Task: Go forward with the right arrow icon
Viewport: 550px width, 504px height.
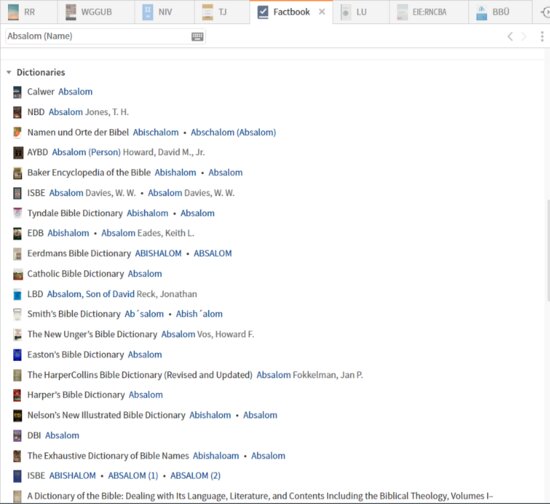Action: coord(524,36)
